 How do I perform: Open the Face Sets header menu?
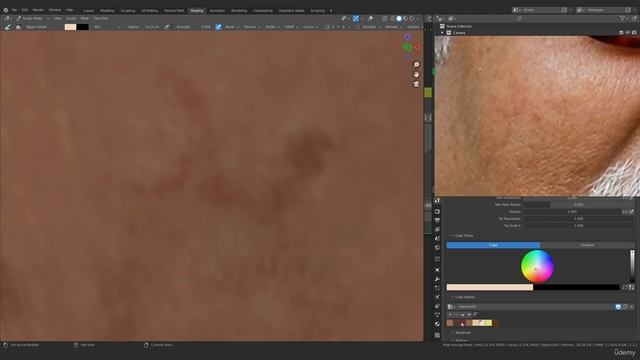tap(101, 18)
